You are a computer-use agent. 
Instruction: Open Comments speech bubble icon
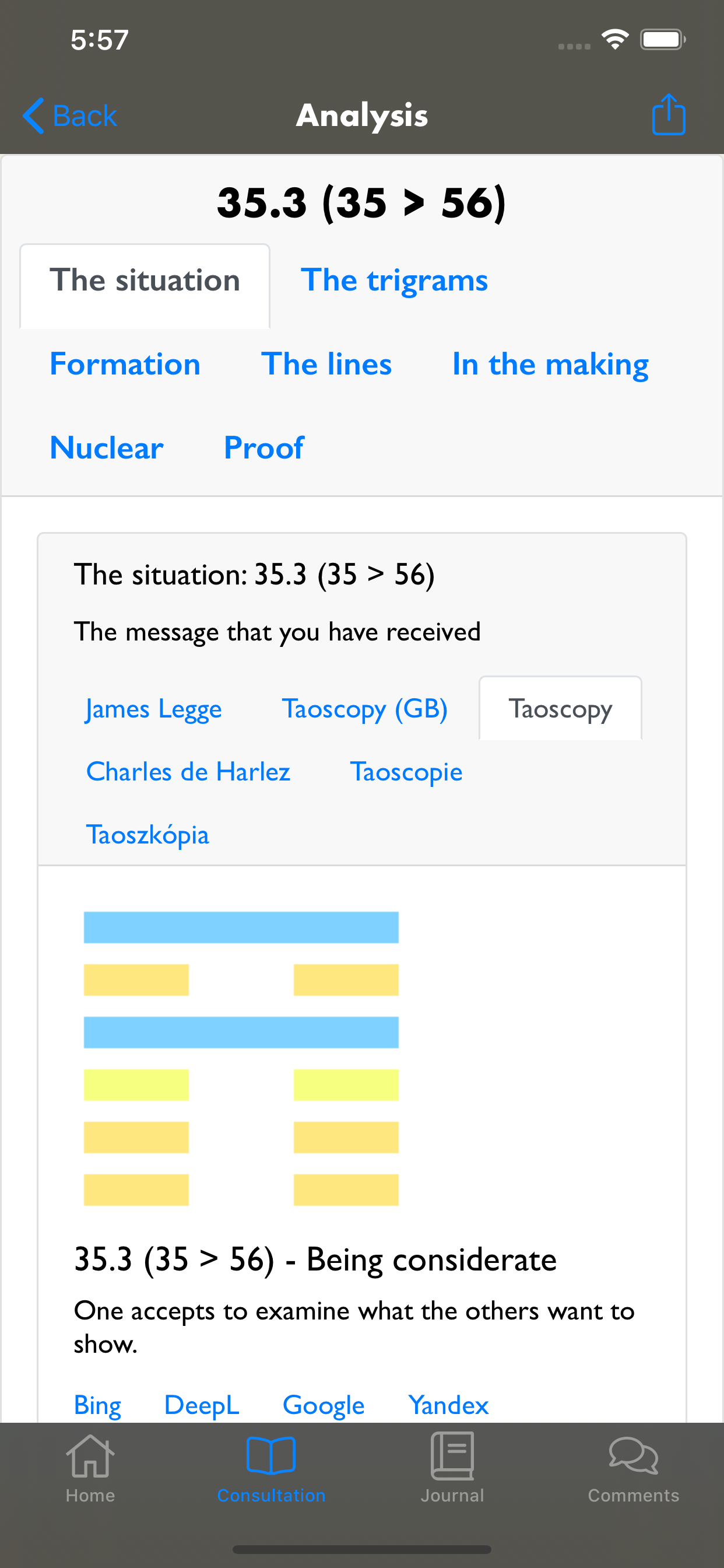[633, 1457]
